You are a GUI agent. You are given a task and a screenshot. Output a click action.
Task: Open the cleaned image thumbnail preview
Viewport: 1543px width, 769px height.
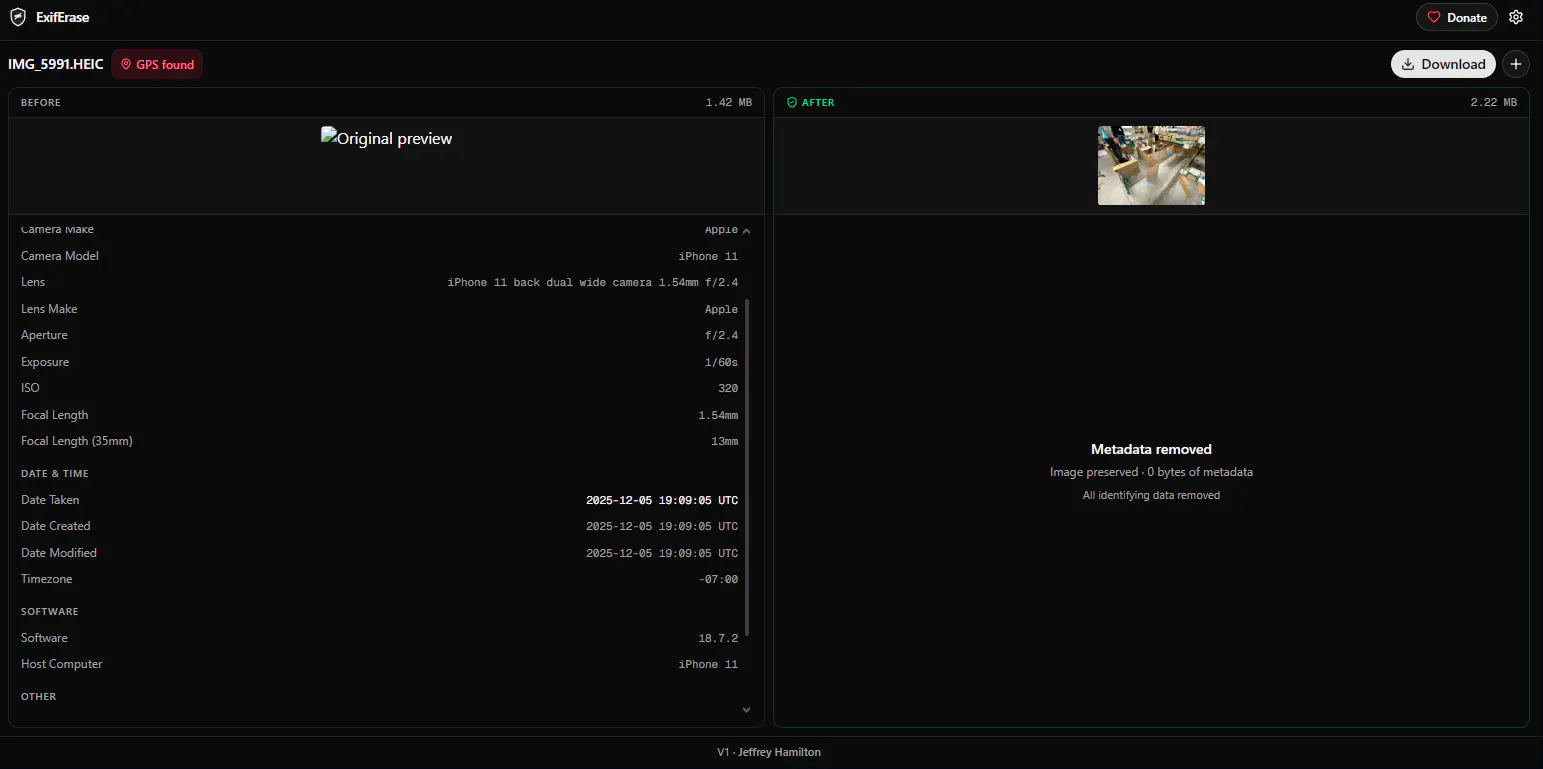pos(1151,165)
